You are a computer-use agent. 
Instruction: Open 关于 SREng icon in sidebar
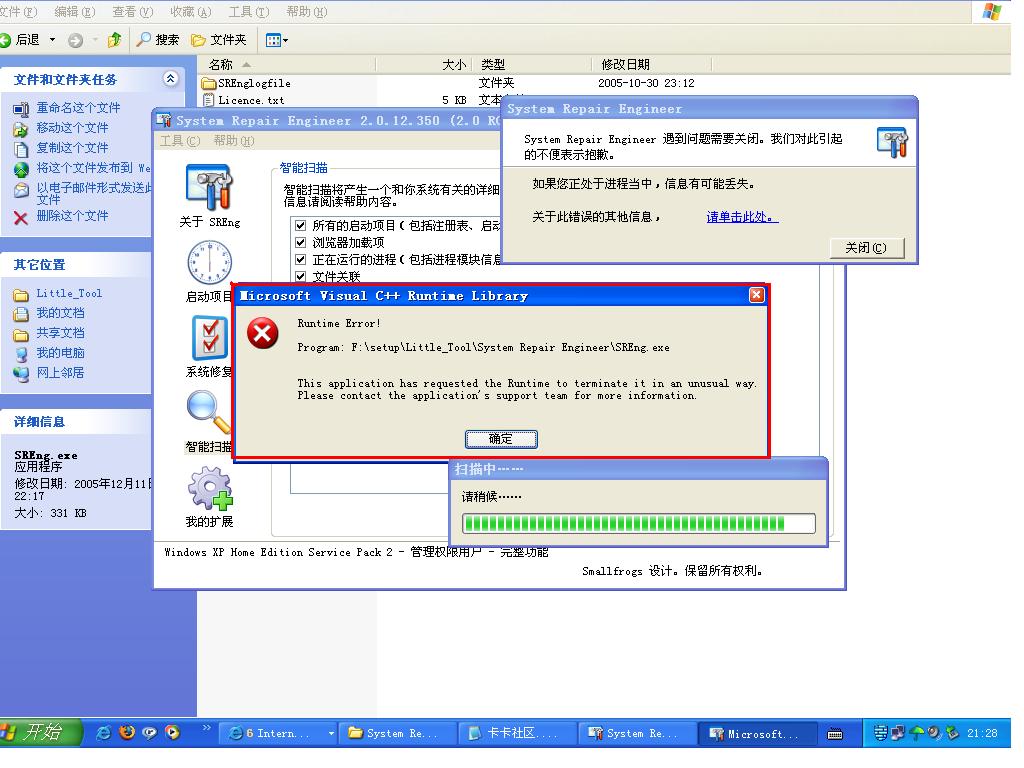click(x=209, y=187)
